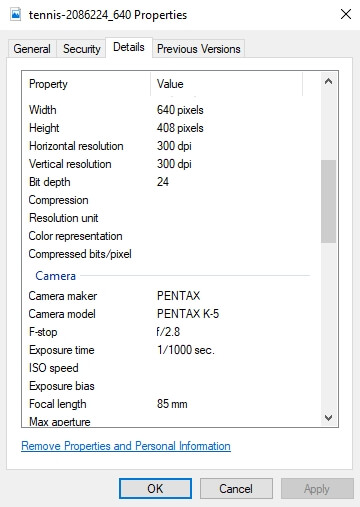Click the vertical scrollbar thumb
The image size is (360, 507).
coord(328,201)
